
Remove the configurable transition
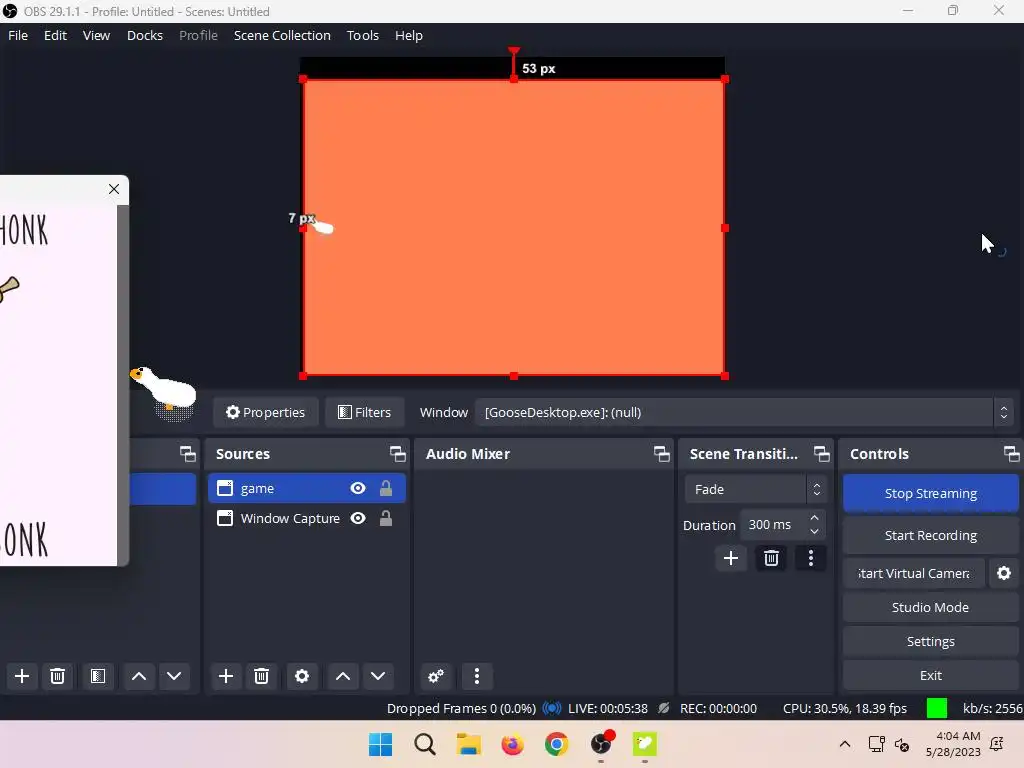click(771, 558)
